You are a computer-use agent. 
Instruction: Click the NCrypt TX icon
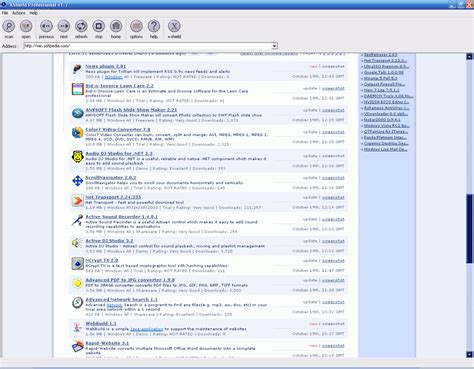[x=77, y=263]
